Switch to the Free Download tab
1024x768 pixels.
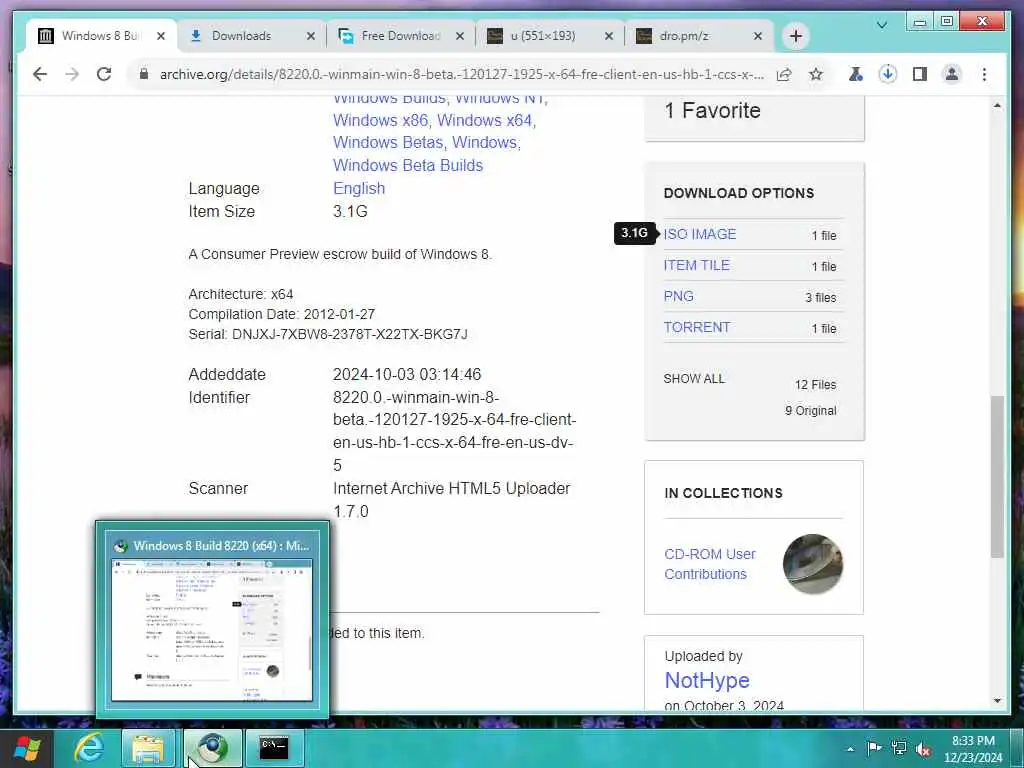pos(400,36)
